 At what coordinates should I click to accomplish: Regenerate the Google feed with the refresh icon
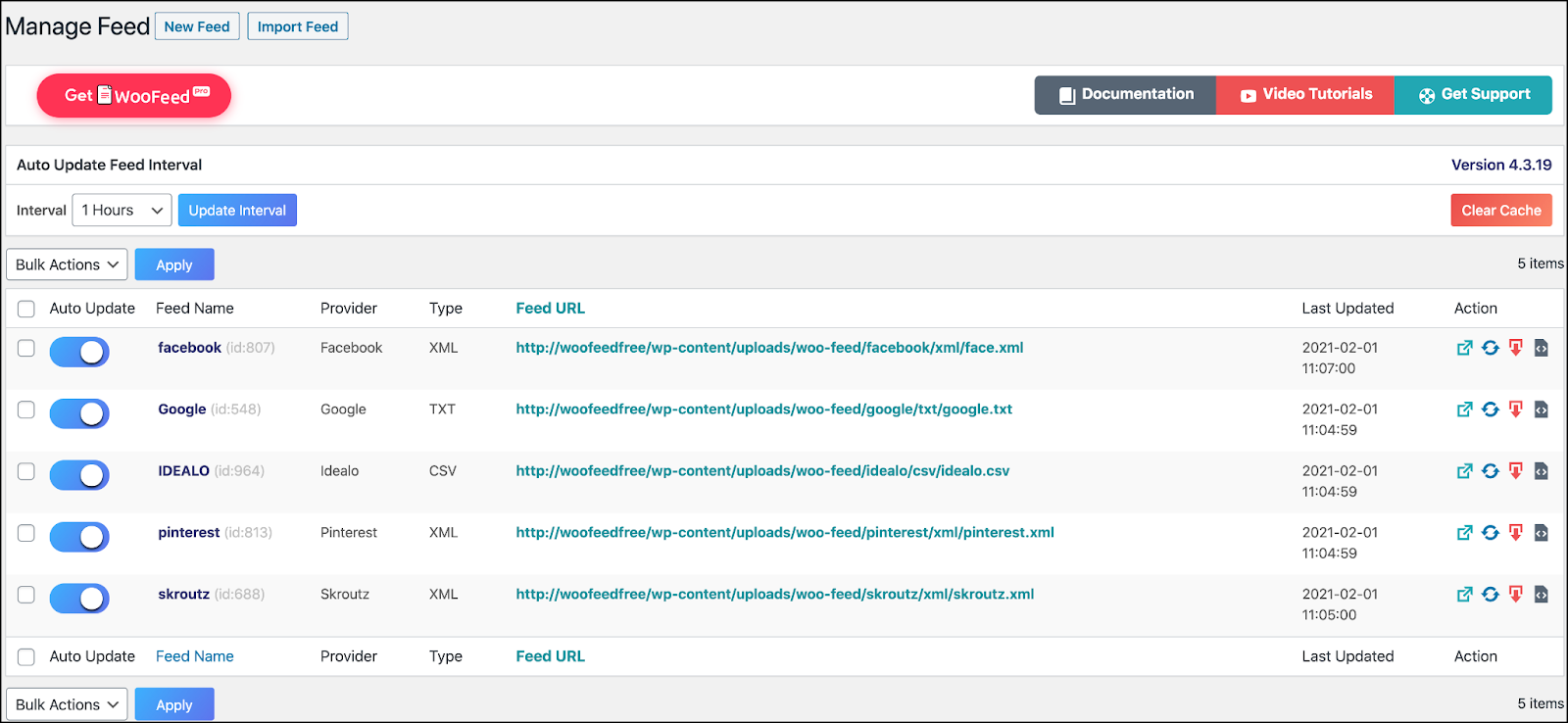click(x=1491, y=410)
